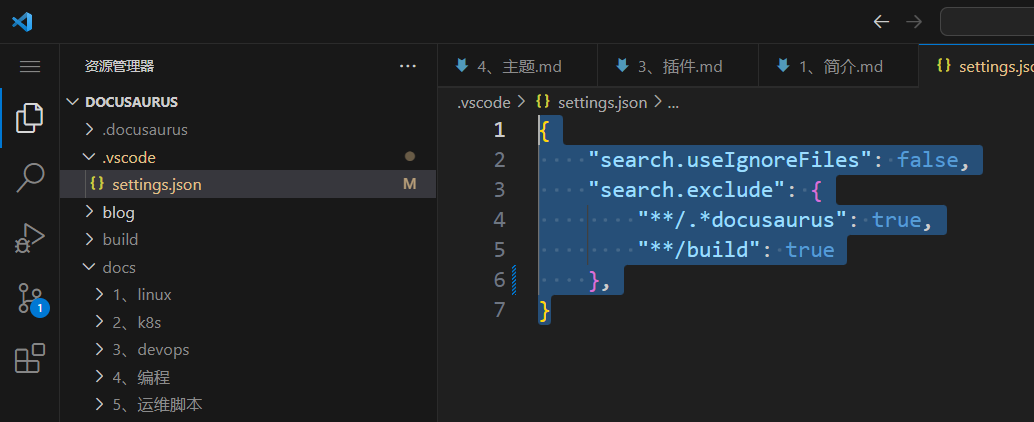Image resolution: width=1034 pixels, height=422 pixels.
Task: Click the "search.exclude" key
Action: 688,191
